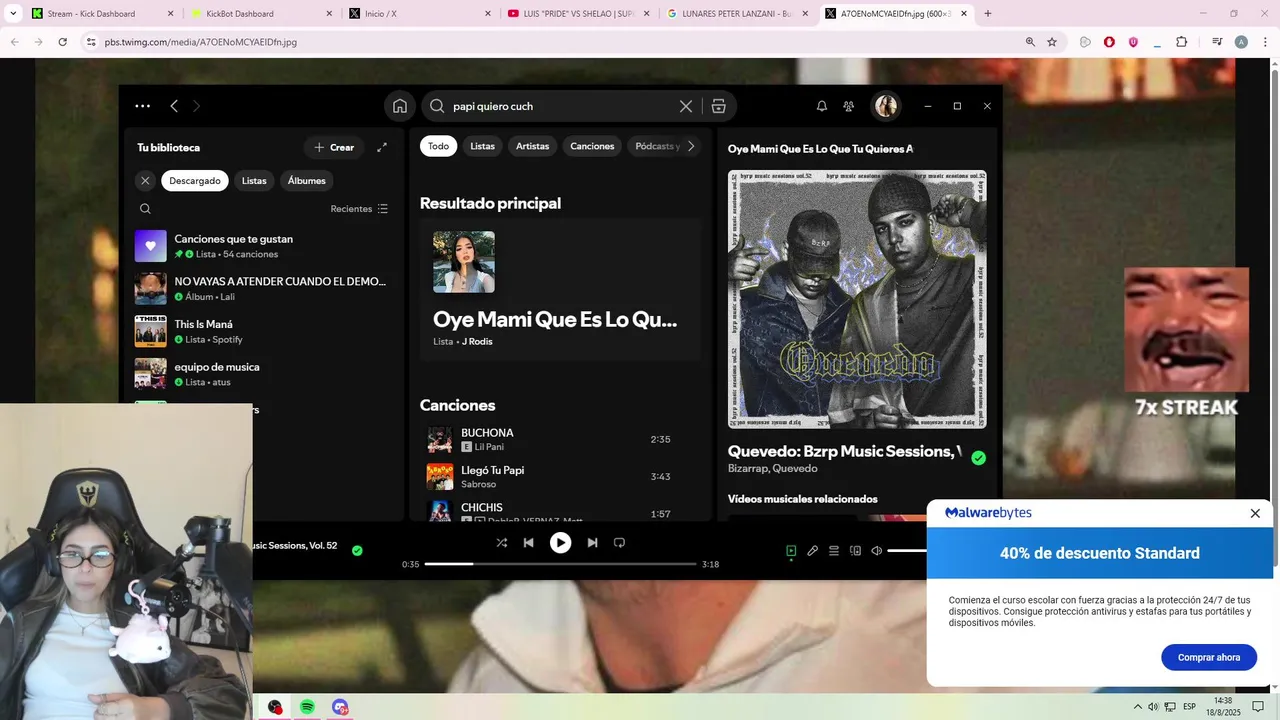
Task: Click the Crear button in the library
Action: coord(334,147)
